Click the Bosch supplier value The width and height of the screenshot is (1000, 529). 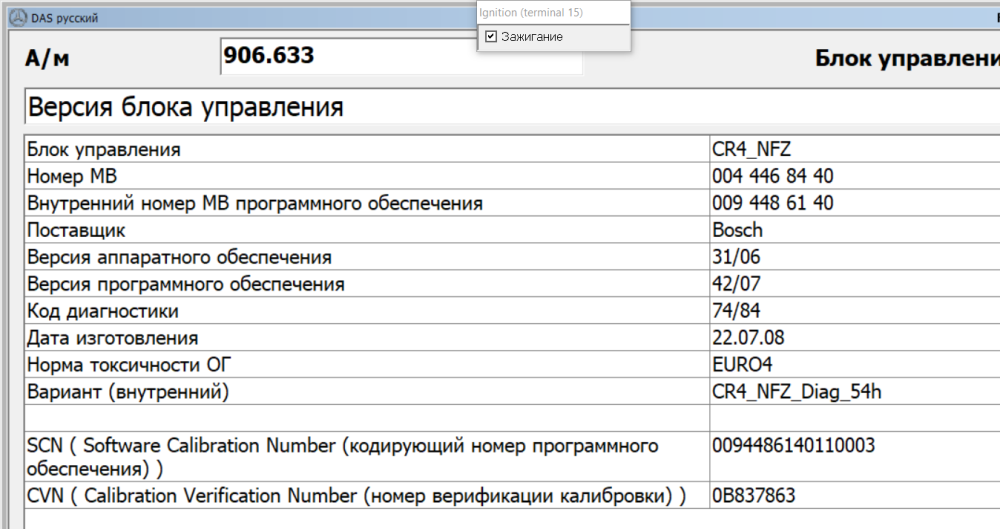tap(737, 231)
